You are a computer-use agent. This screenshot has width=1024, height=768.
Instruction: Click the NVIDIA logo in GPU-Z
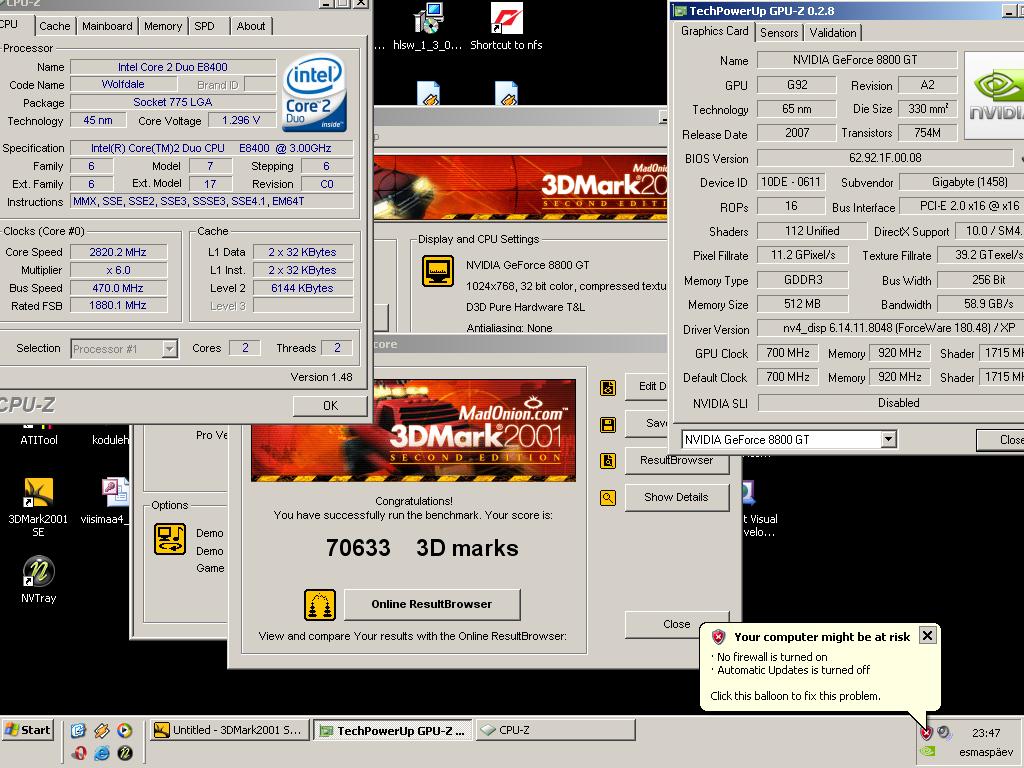coord(995,95)
